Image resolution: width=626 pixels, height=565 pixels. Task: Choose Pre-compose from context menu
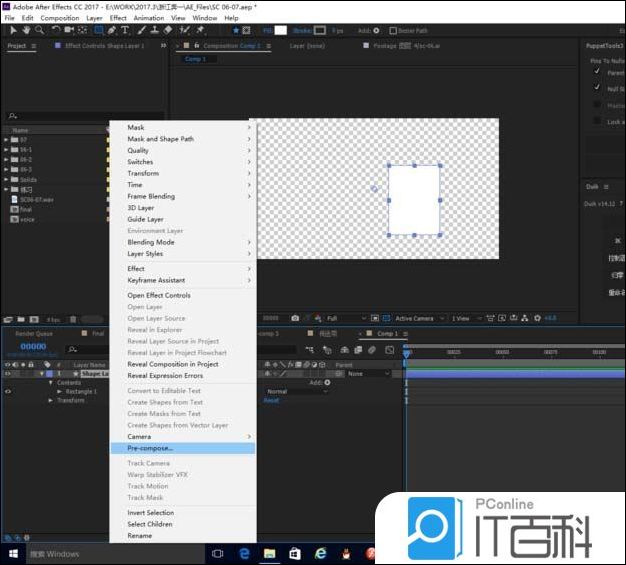[x=150, y=448]
